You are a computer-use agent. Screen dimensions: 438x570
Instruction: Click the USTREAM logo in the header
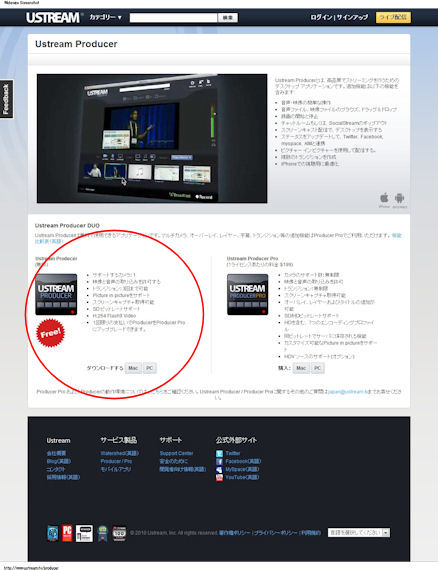[53, 17]
